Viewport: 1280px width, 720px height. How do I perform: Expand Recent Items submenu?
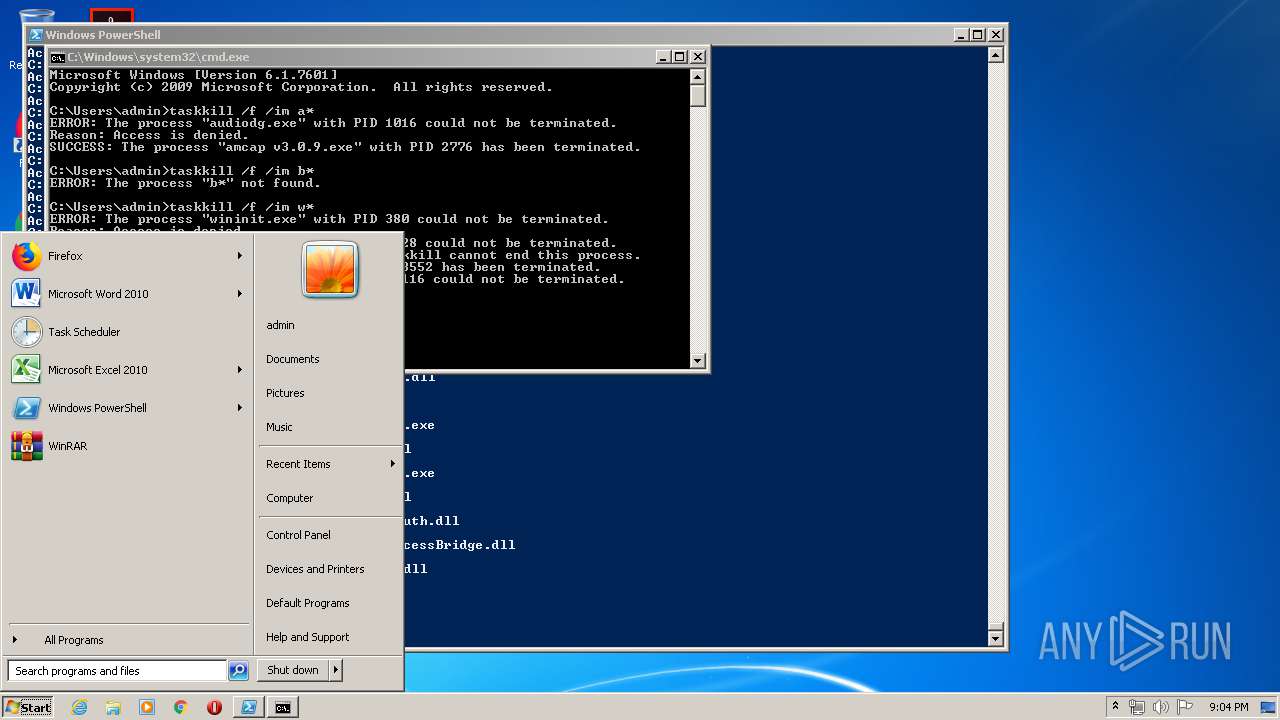(x=393, y=464)
